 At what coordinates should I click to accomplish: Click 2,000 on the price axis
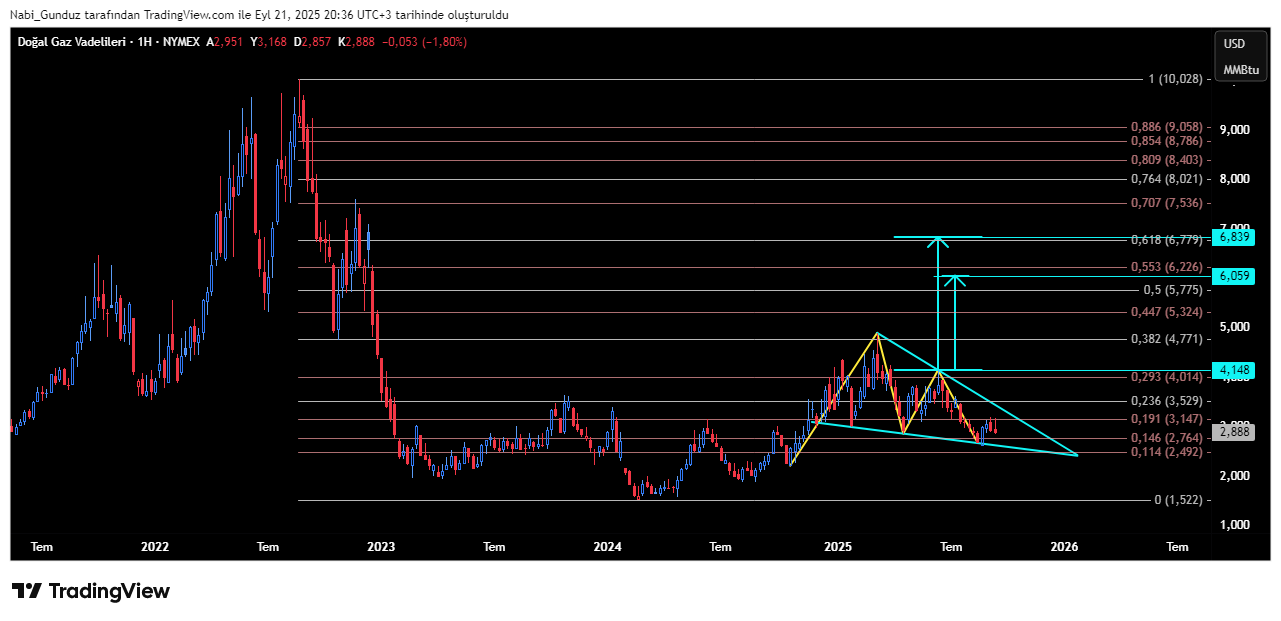click(x=1236, y=475)
